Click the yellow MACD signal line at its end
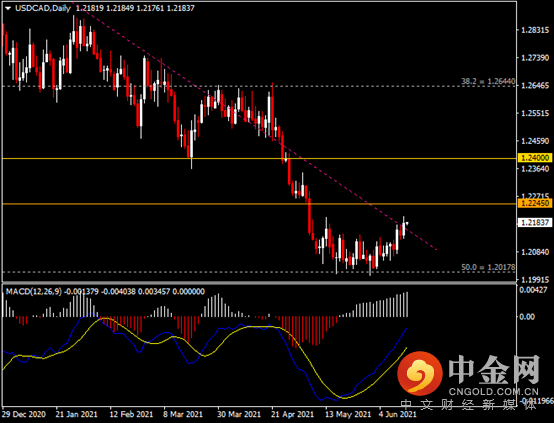 click(x=406, y=349)
